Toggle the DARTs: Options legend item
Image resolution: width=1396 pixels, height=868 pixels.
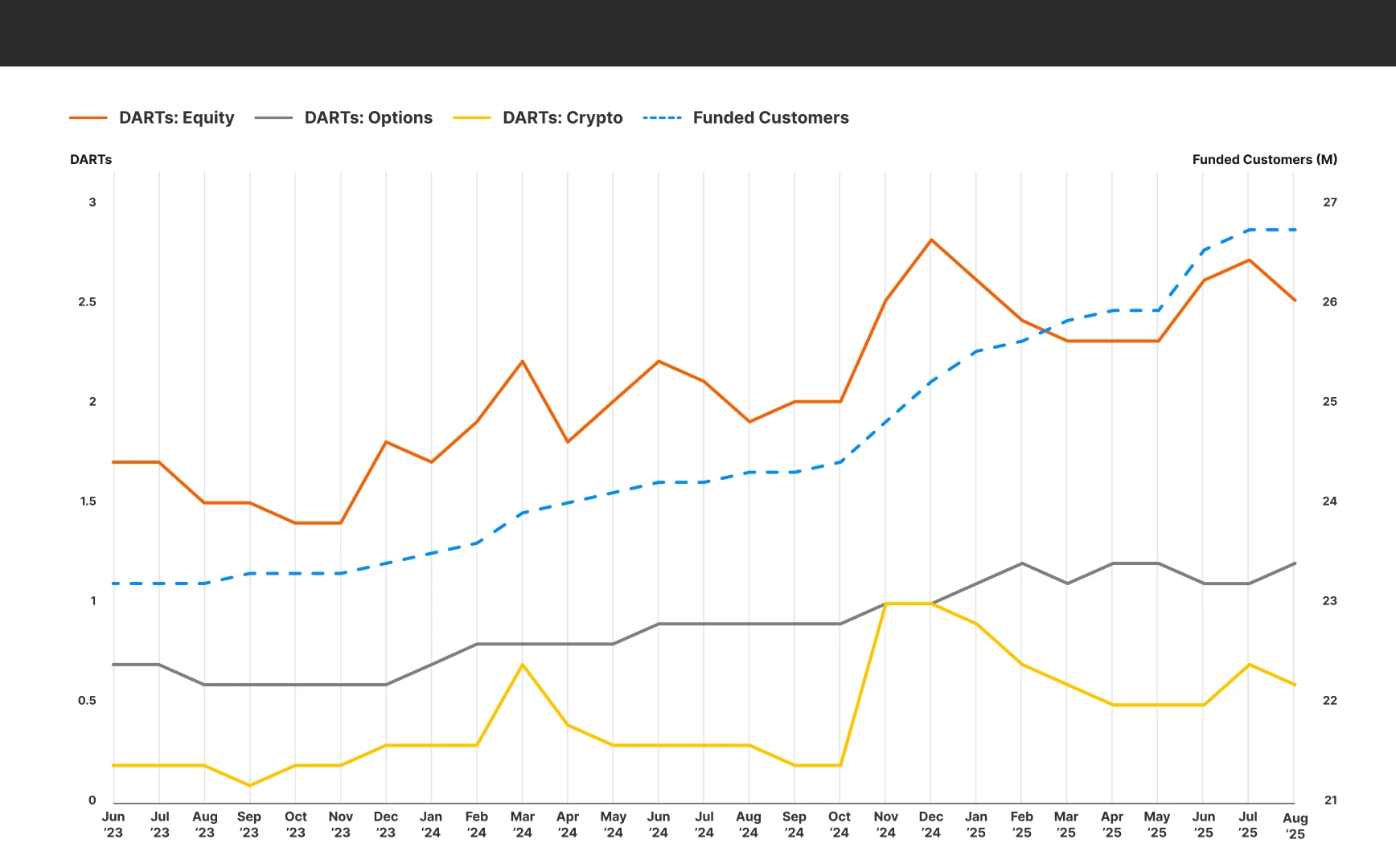pos(367,118)
